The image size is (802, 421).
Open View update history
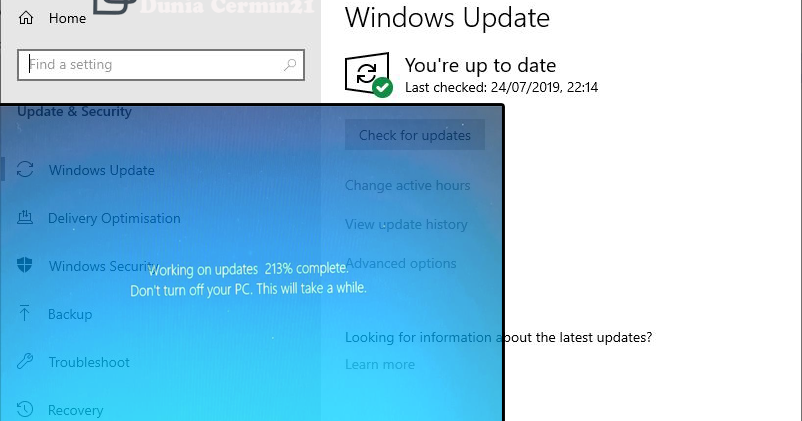click(x=406, y=224)
